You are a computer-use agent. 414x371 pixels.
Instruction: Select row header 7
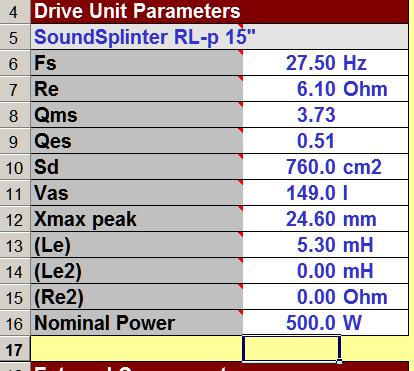click(15, 89)
